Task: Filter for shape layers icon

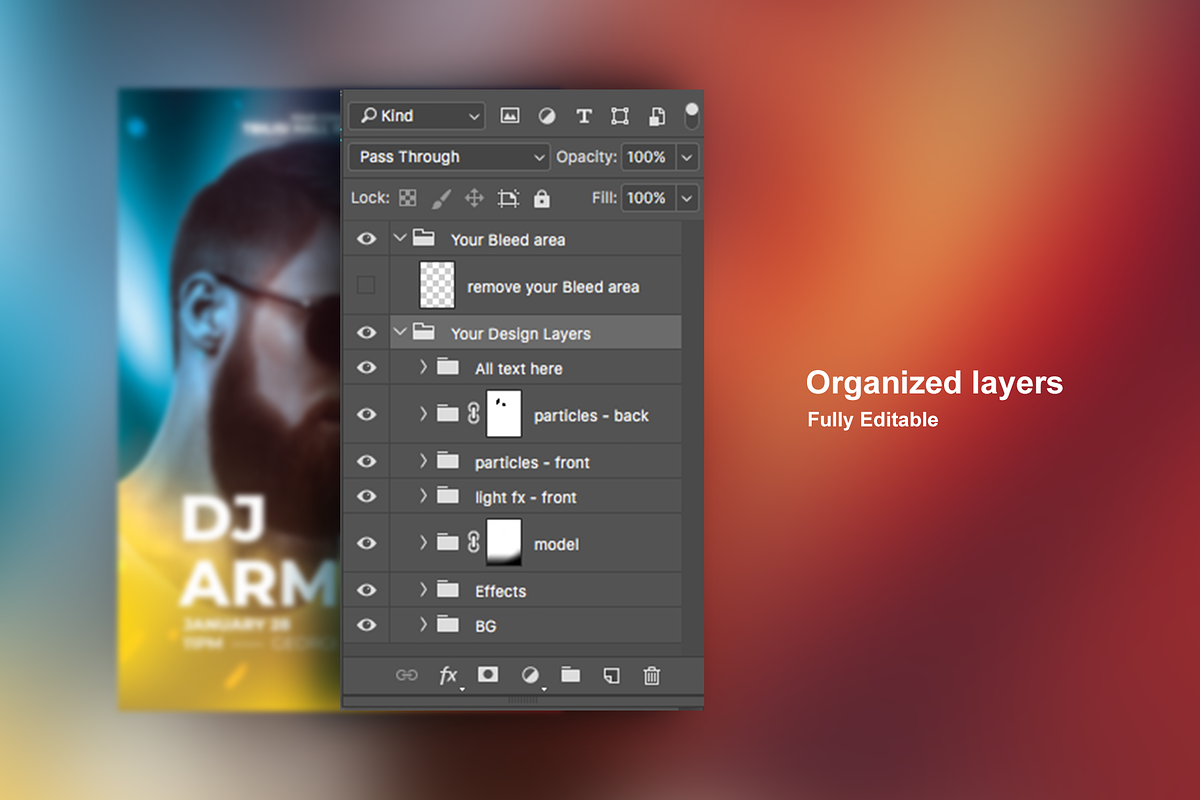Action: pos(620,116)
